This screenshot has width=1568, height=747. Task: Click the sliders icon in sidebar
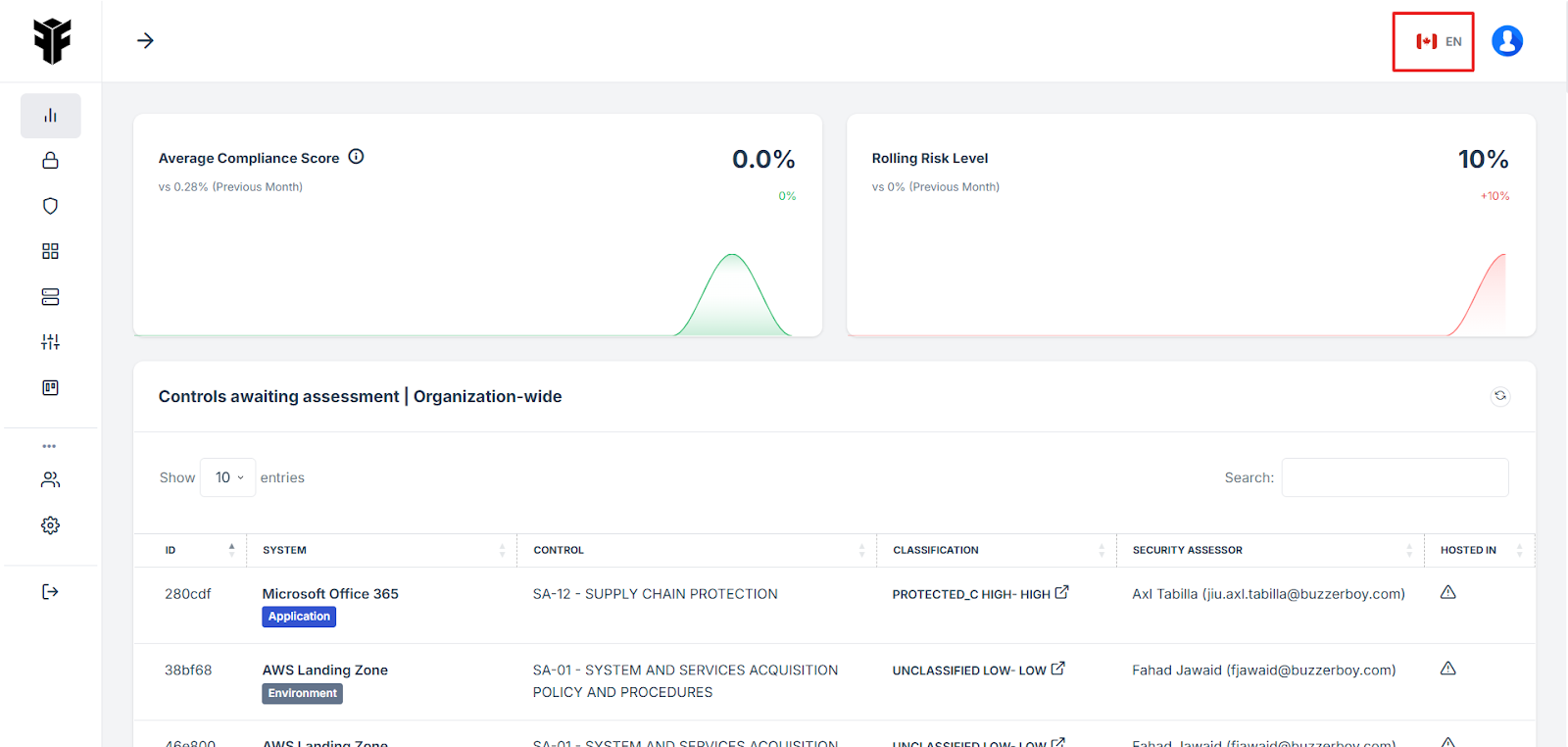(50, 342)
